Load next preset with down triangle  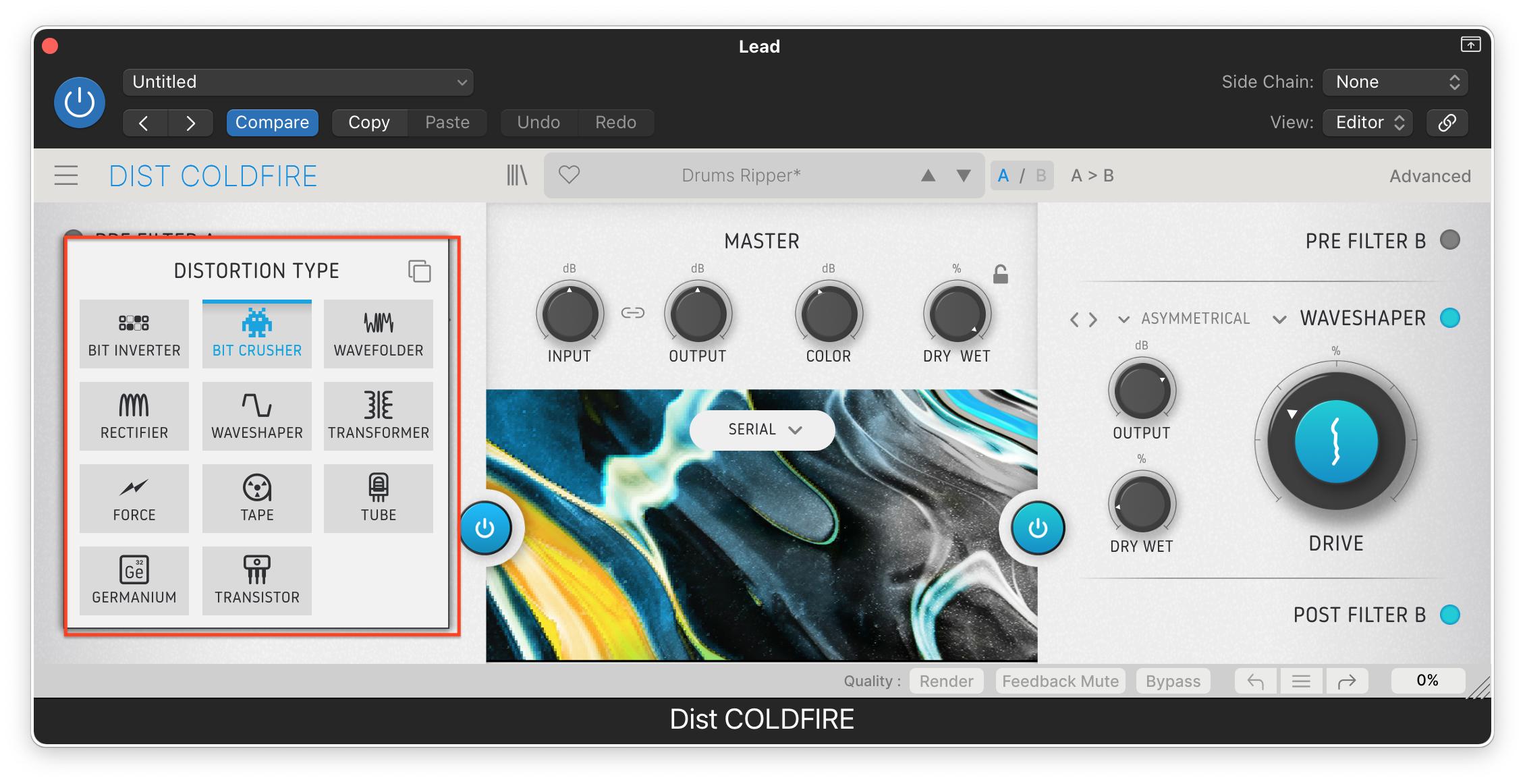coord(964,175)
